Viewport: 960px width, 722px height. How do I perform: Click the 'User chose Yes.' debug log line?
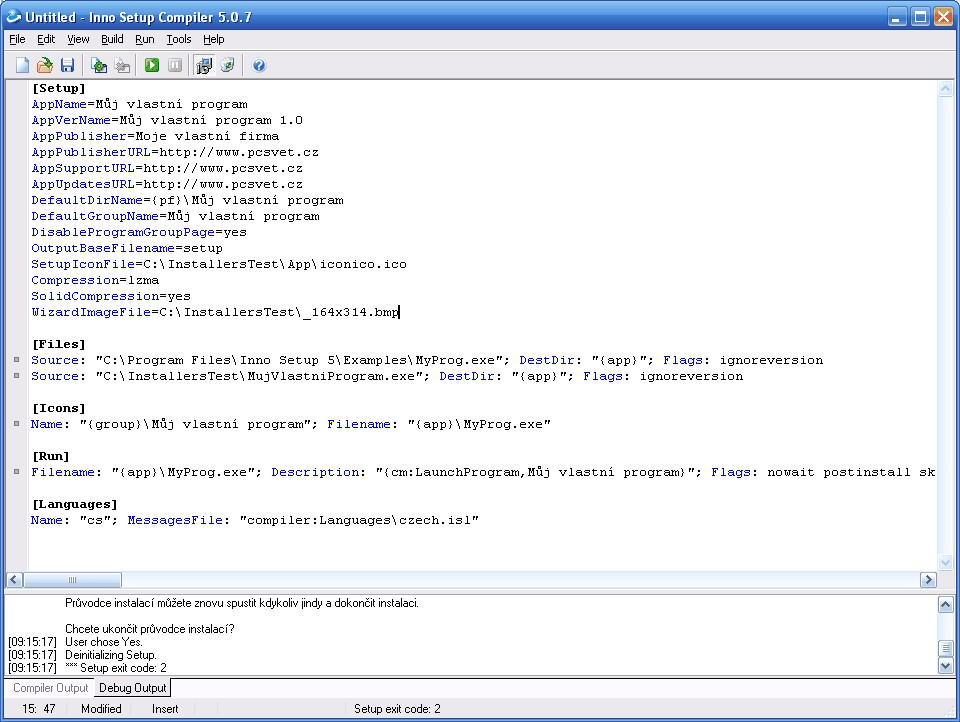[103, 642]
